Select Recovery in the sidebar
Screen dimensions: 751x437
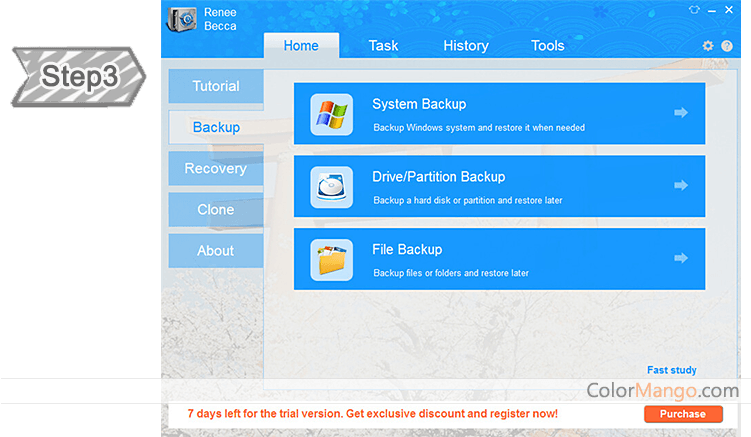pos(216,168)
